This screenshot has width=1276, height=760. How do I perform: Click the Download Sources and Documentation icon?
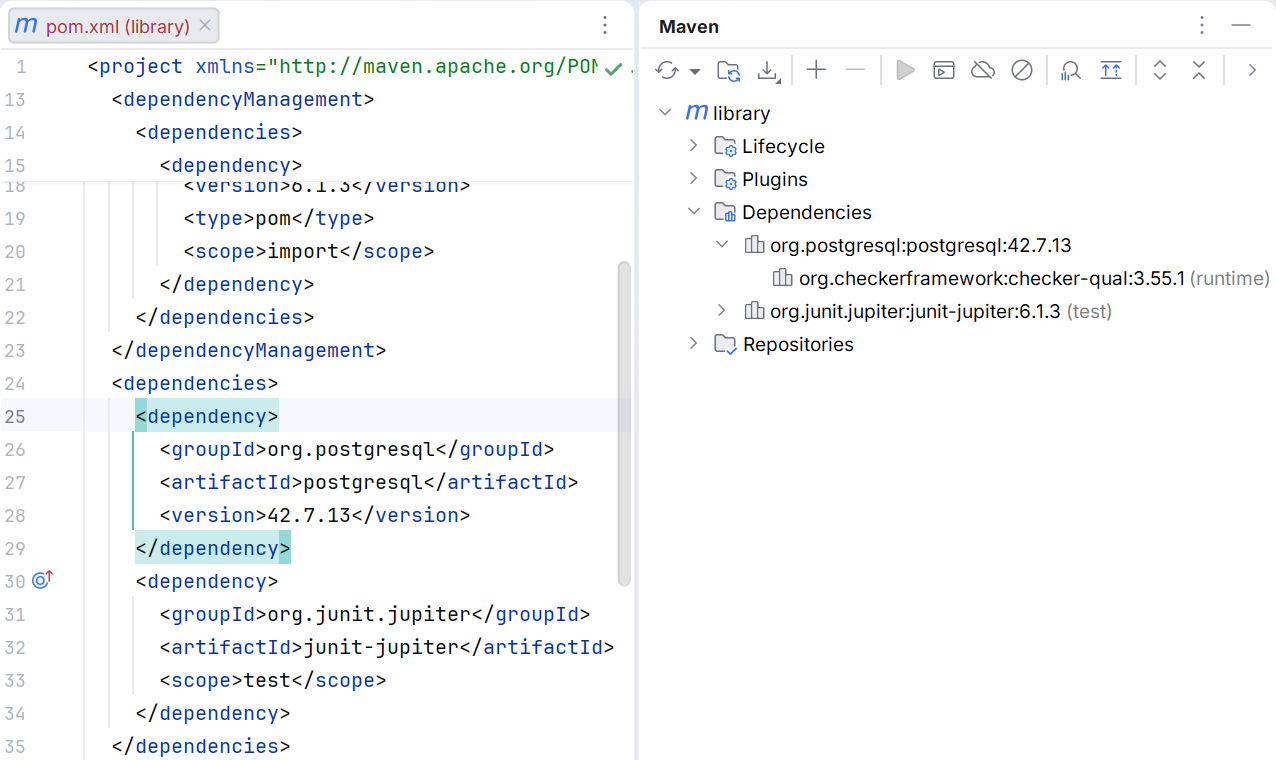click(x=767, y=70)
